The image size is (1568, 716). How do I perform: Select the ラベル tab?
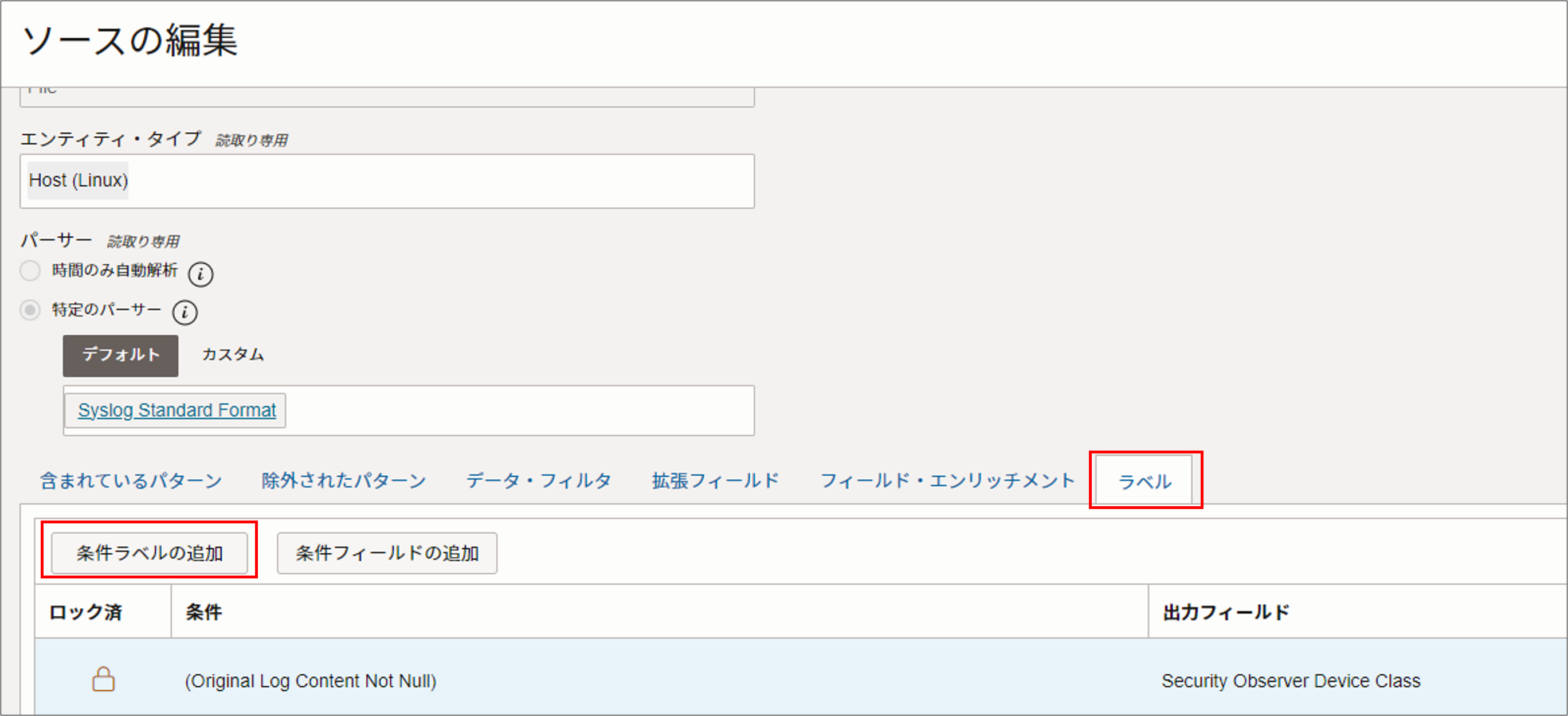(1144, 482)
